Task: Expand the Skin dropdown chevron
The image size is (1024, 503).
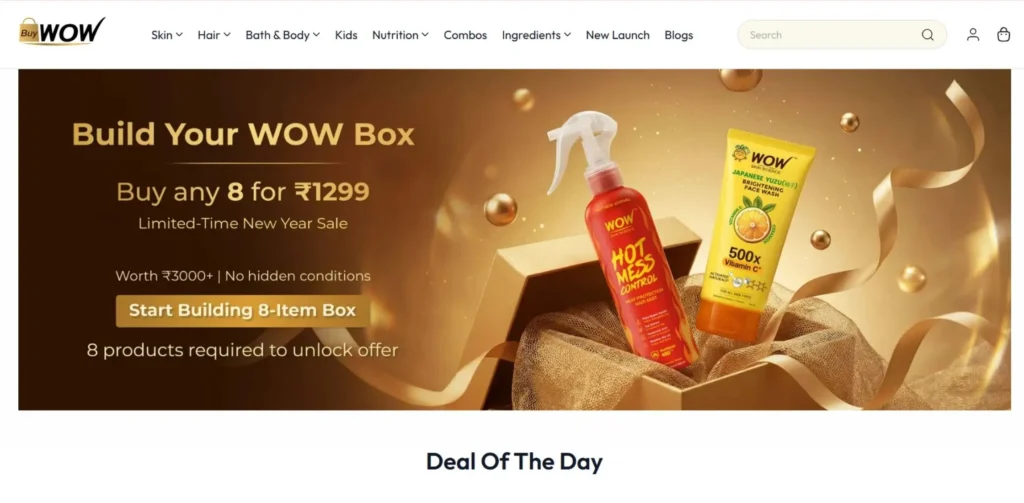Action: click(179, 35)
